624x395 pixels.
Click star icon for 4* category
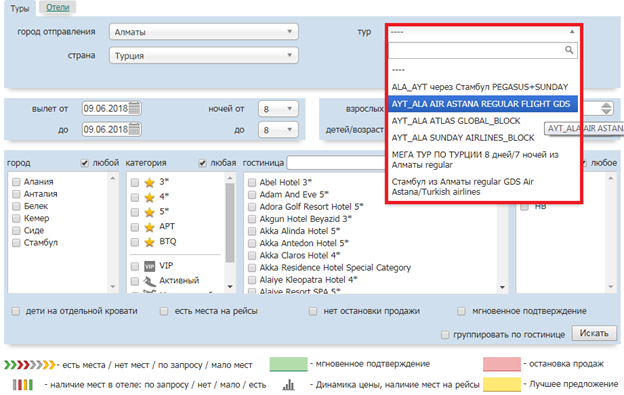coord(150,197)
